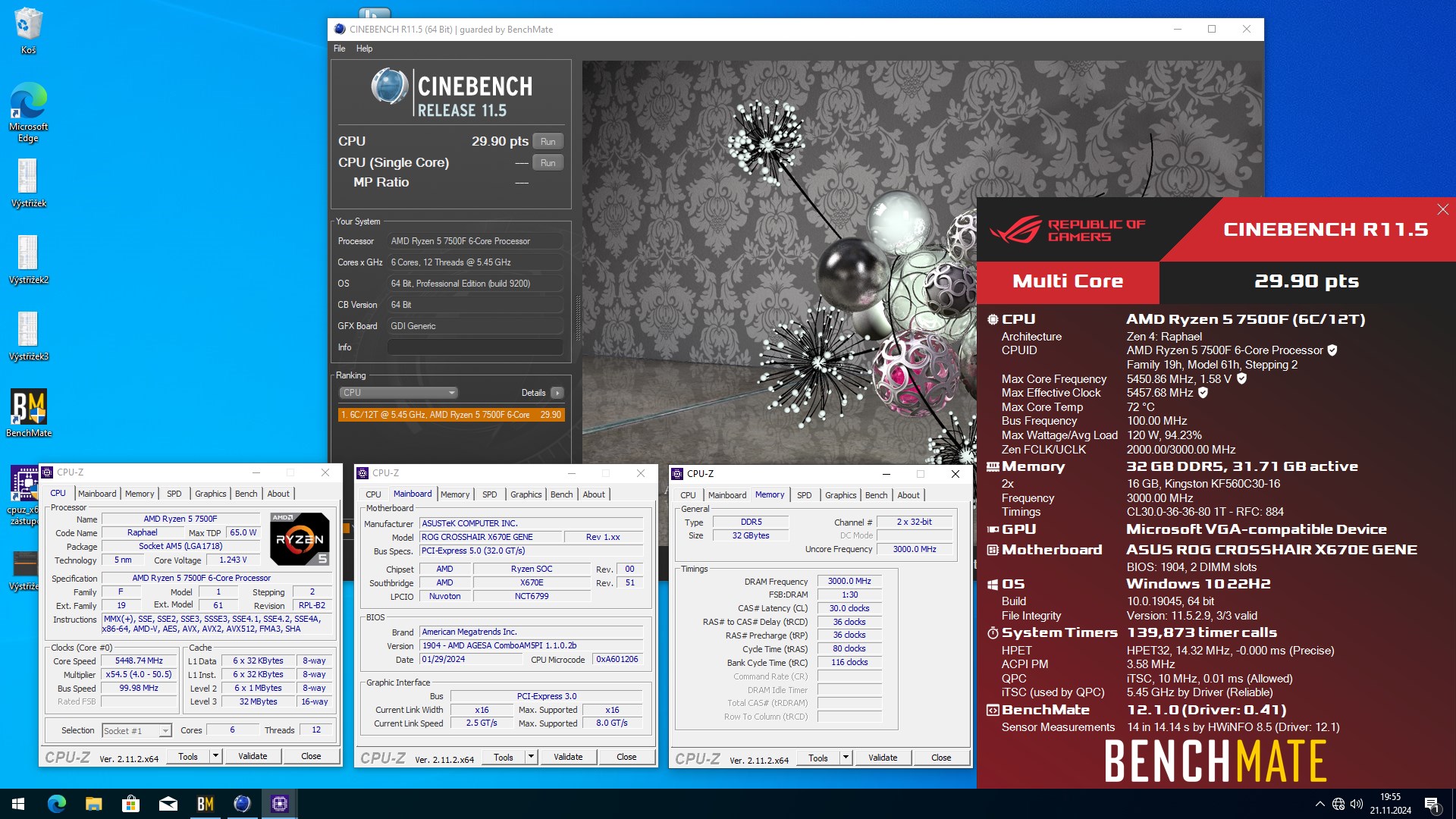
Task: Click the Windows Start button
Action: point(18,804)
